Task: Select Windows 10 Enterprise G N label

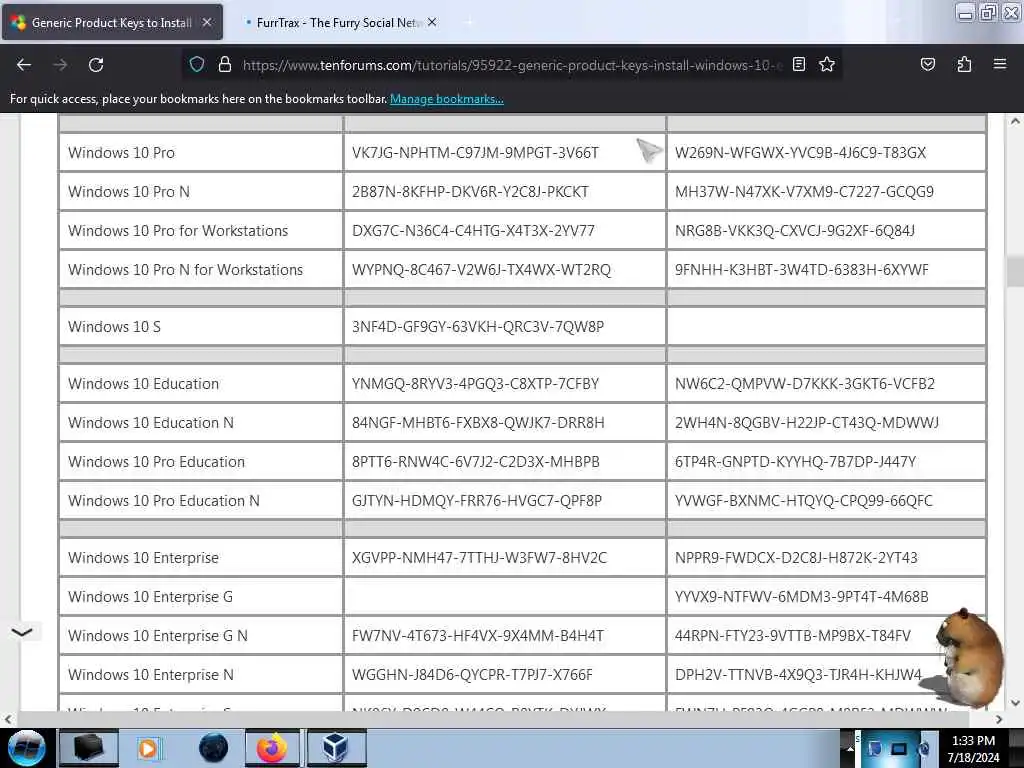Action: click(158, 635)
